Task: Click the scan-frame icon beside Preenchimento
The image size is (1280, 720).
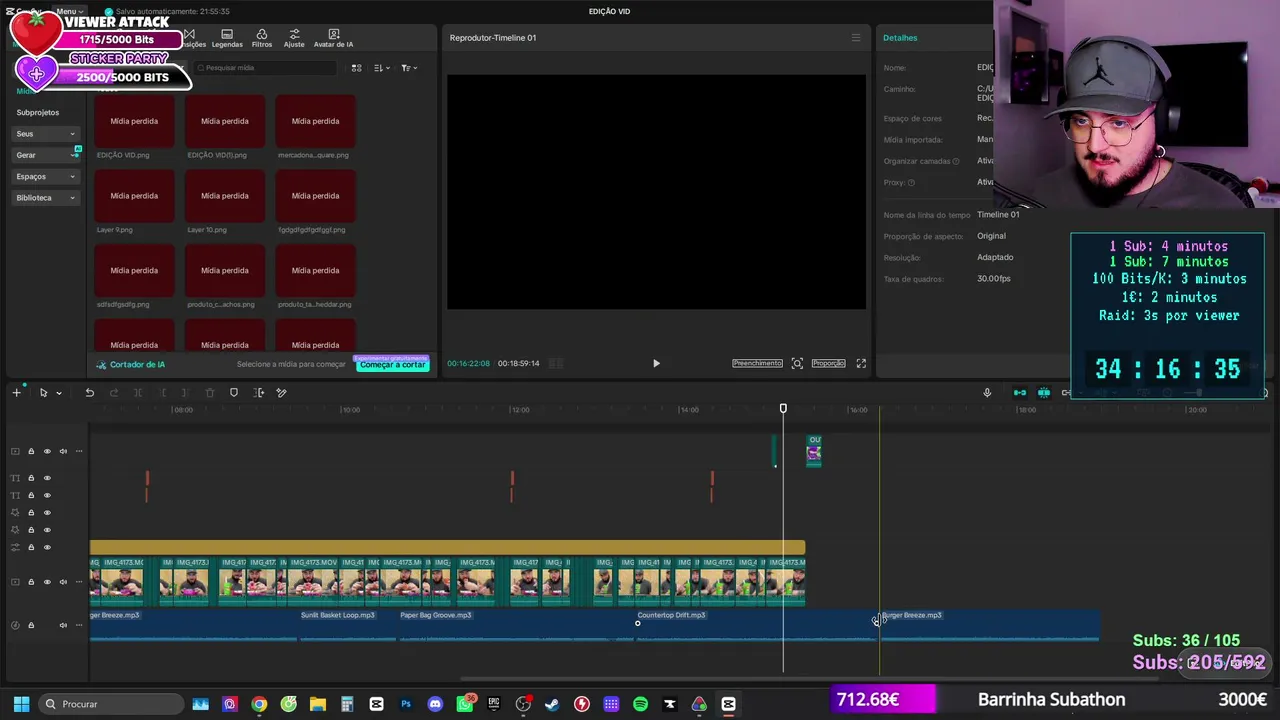Action: tap(797, 363)
